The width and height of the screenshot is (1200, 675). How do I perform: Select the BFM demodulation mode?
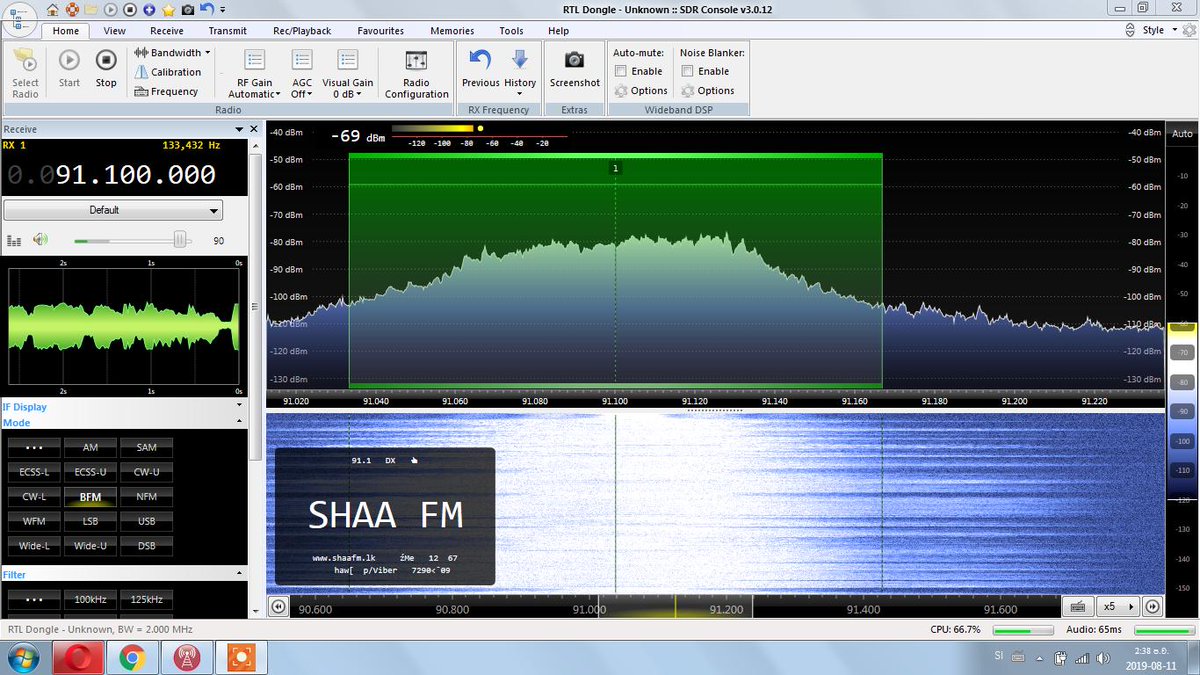click(x=89, y=496)
